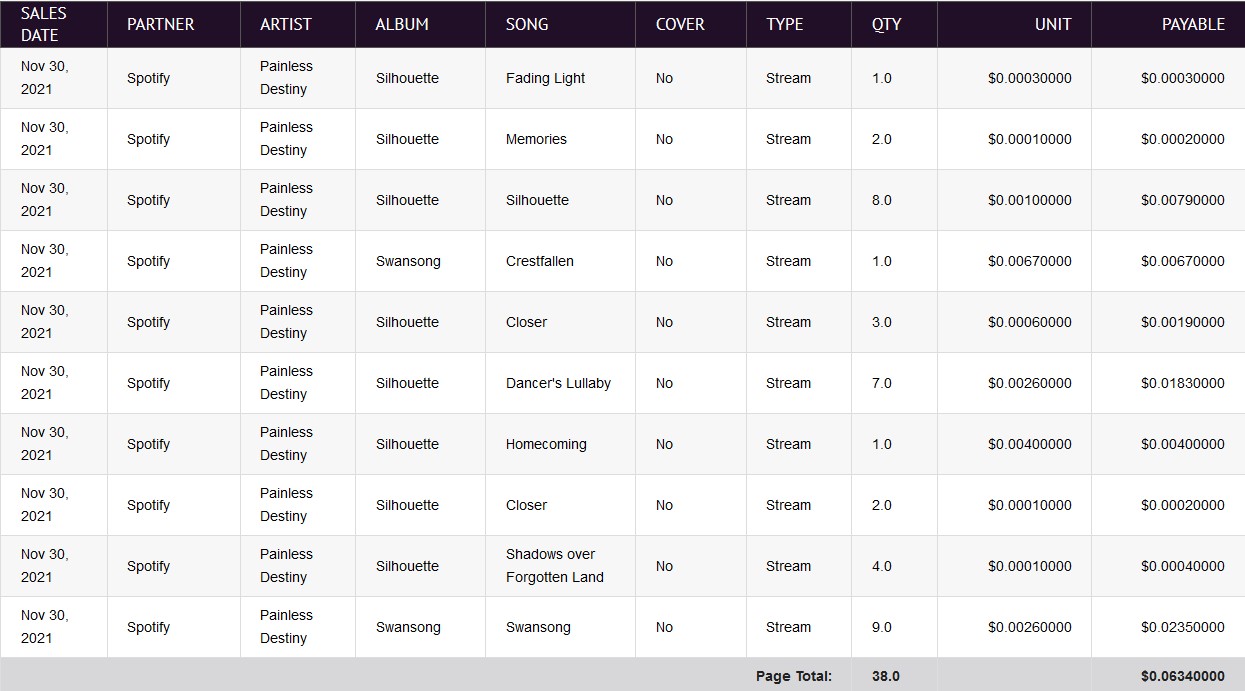
Task: Click cover value No in Shadows row
Action: [x=664, y=566]
